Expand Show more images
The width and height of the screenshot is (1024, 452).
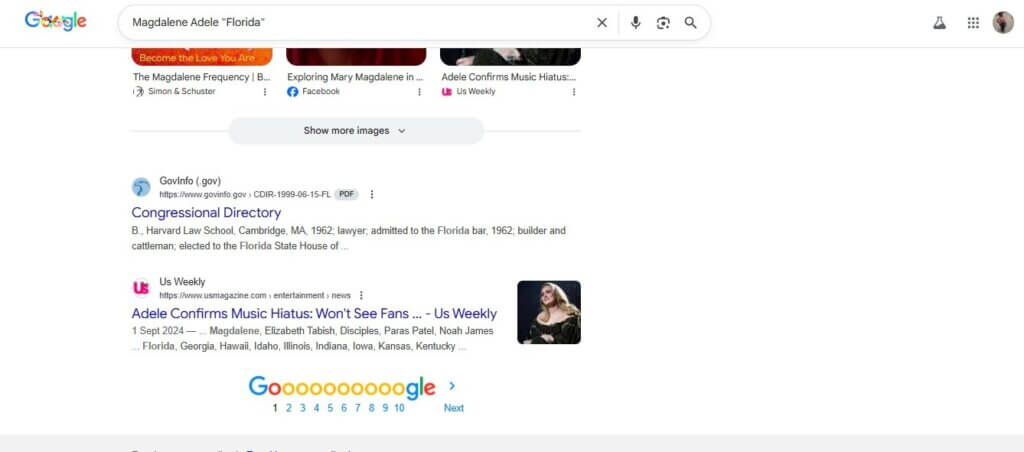(x=355, y=130)
